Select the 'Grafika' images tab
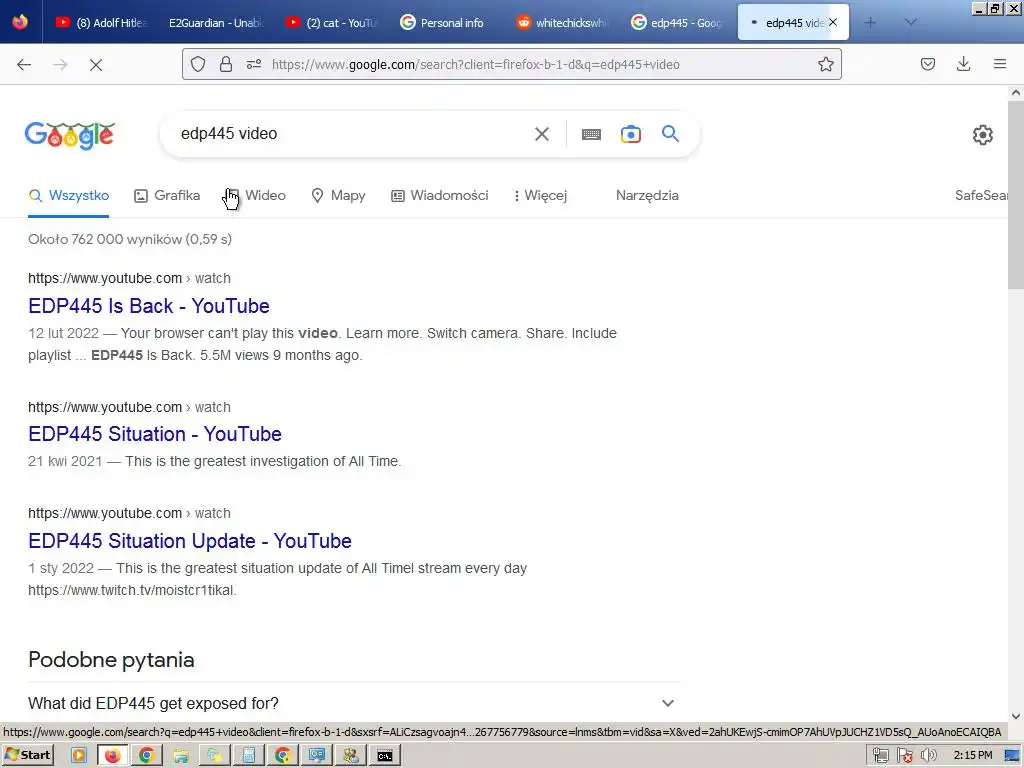The width and height of the screenshot is (1024, 768). click(167, 195)
